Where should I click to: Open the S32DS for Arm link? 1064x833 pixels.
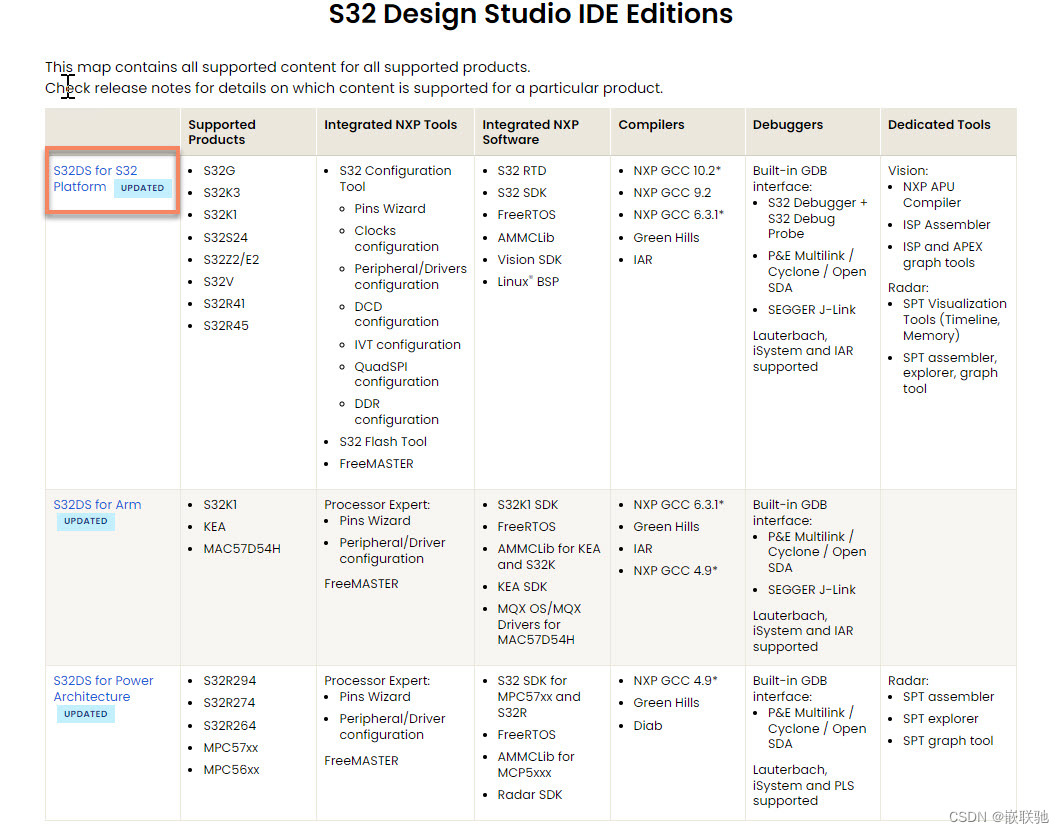pyautogui.click(x=97, y=505)
